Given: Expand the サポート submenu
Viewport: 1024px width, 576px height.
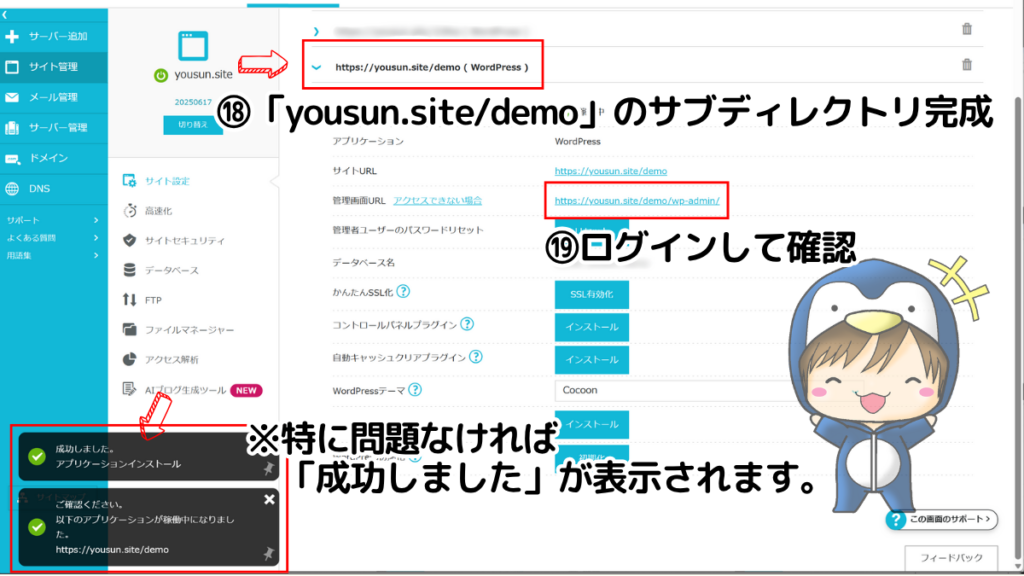Looking at the screenshot, I should click(x=52, y=221).
